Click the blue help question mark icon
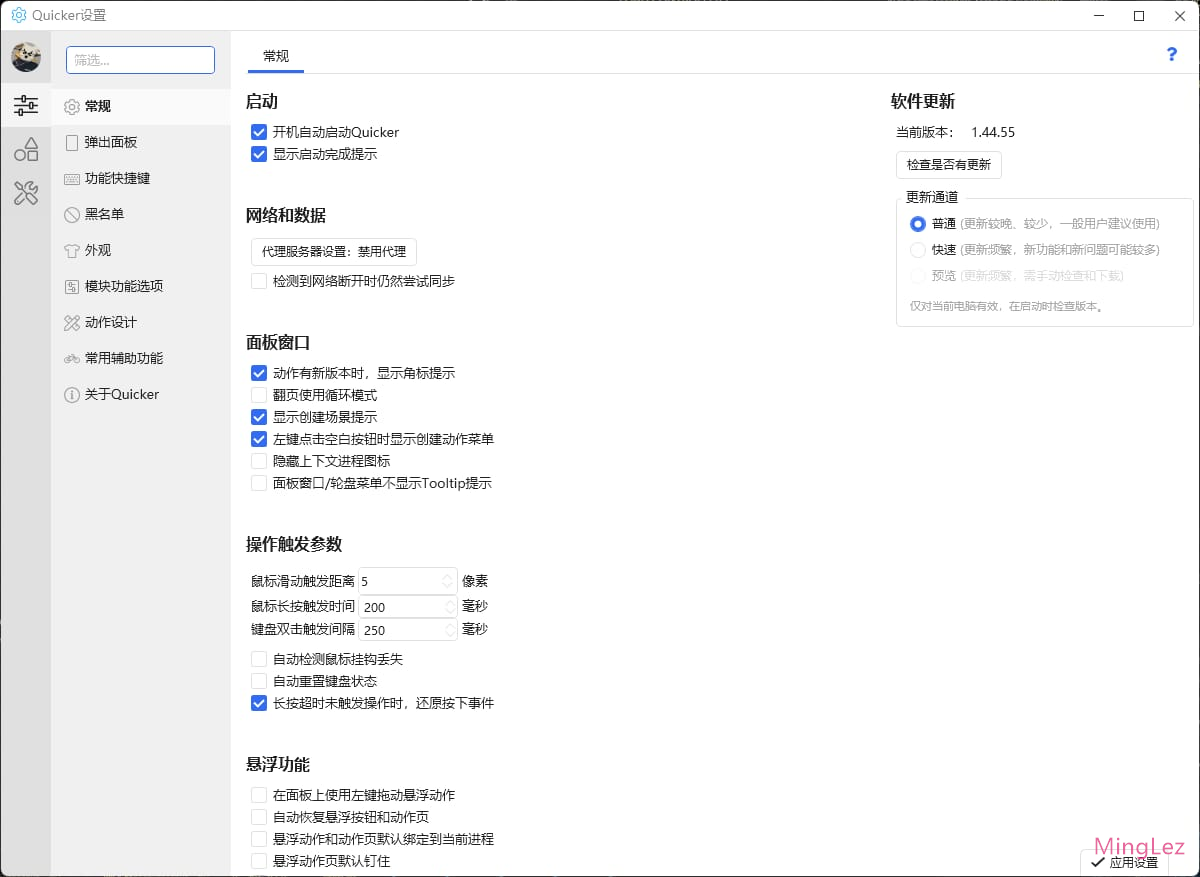1200x877 pixels. (x=1172, y=55)
